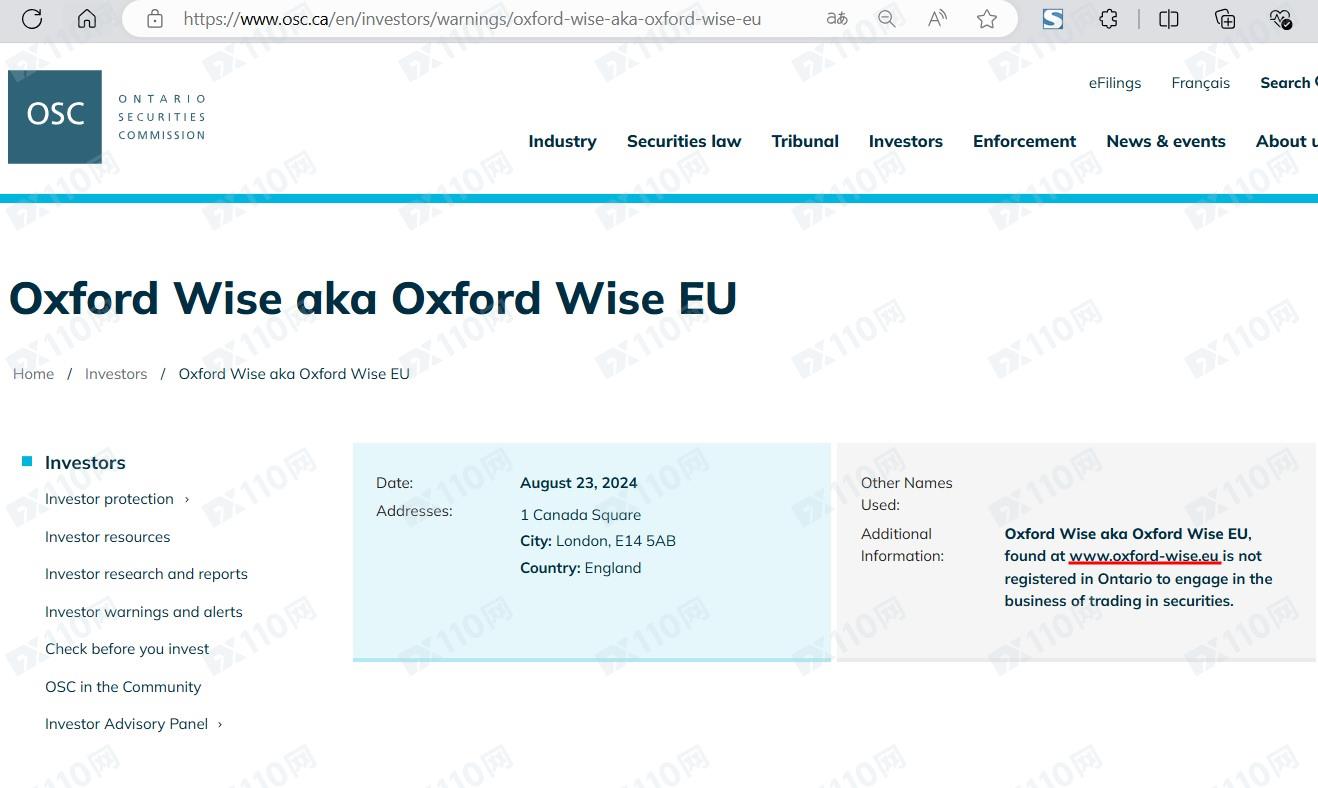Open the site Search
1318x788 pixels.
[1288, 83]
